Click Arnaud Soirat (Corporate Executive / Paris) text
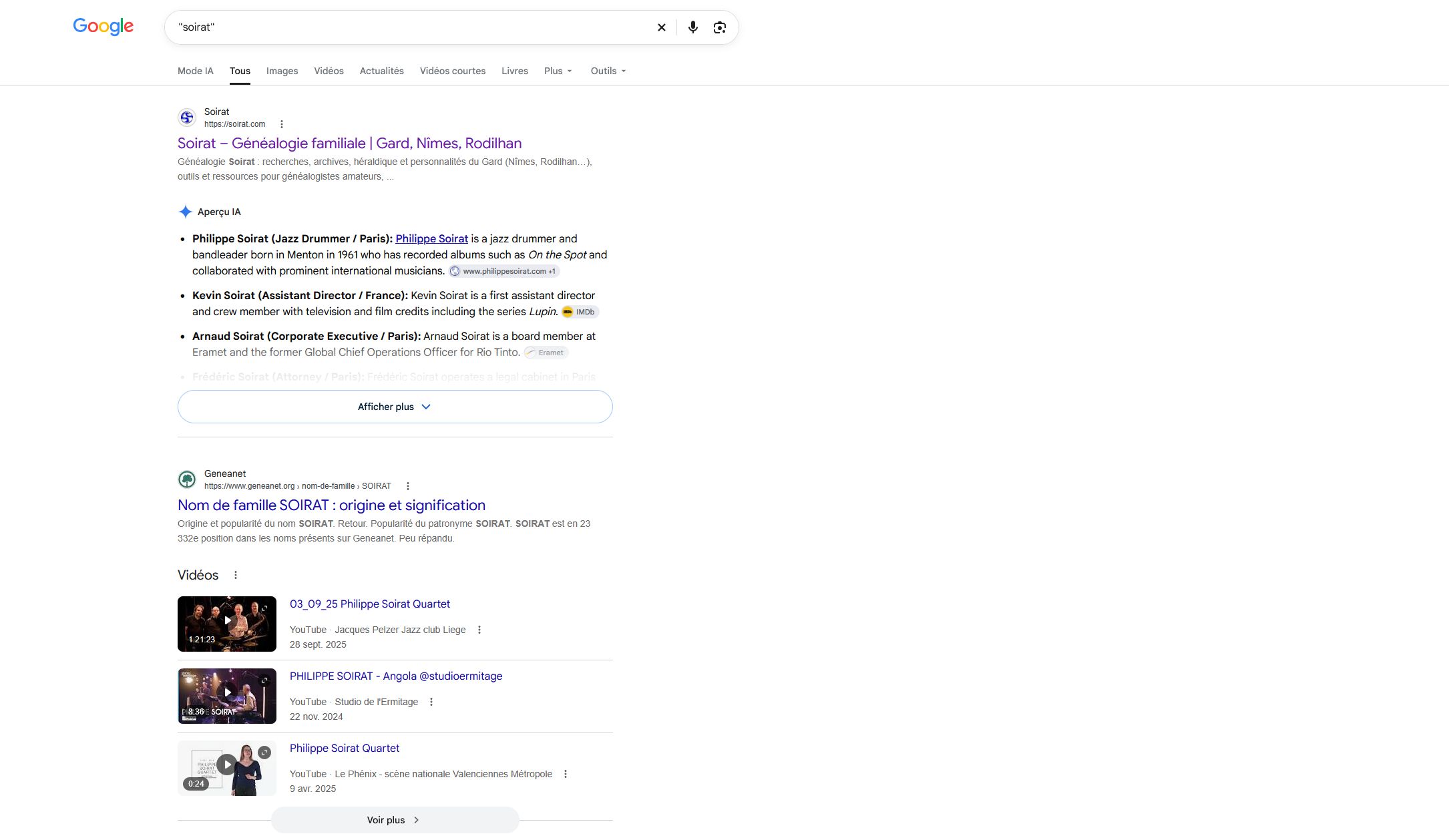Screen dimensions: 1449x840 click(306, 336)
